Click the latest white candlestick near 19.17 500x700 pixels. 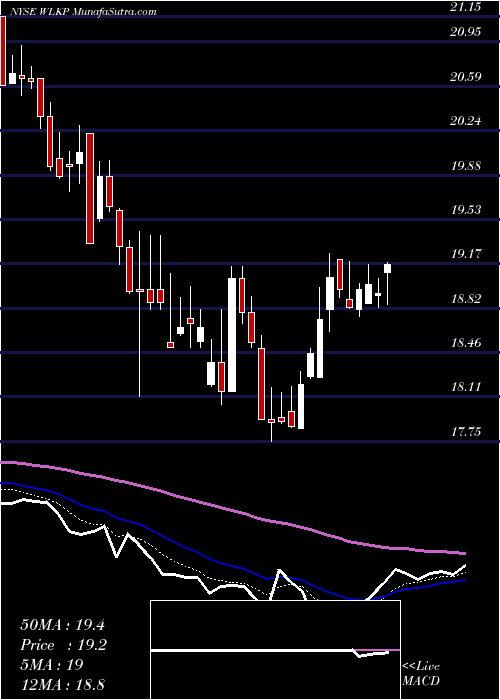[388, 268]
